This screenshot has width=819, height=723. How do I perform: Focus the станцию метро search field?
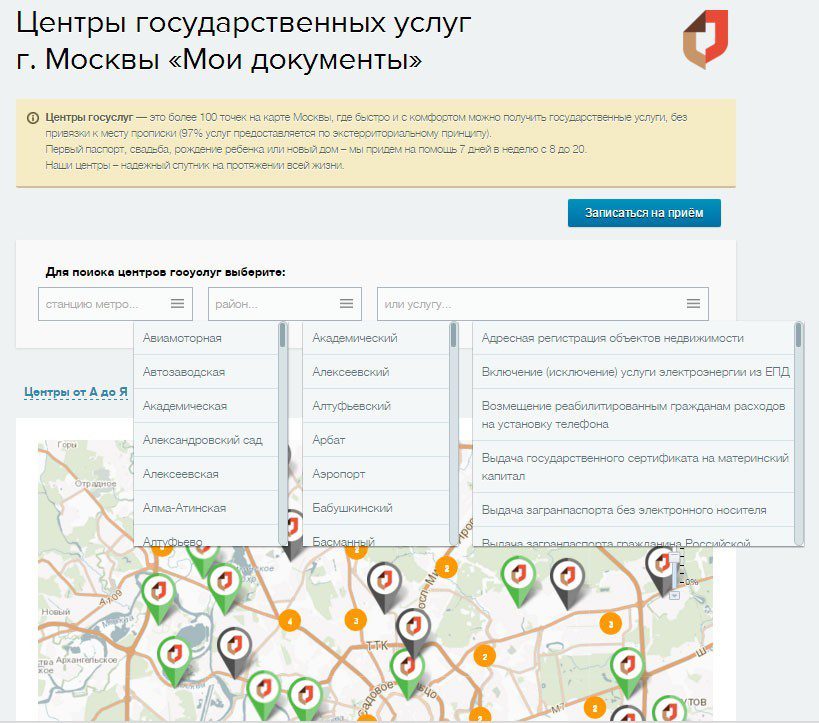tap(115, 304)
